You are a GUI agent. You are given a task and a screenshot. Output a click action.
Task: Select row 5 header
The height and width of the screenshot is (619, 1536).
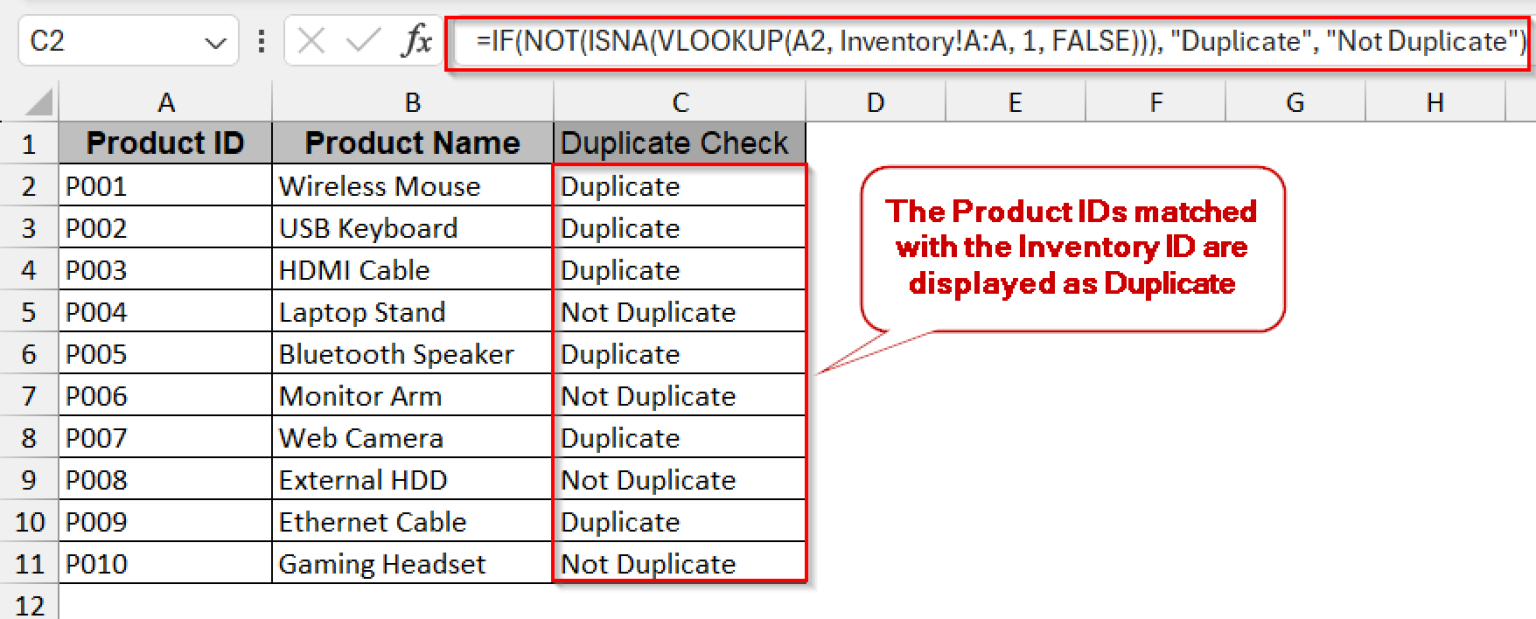[29, 313]
